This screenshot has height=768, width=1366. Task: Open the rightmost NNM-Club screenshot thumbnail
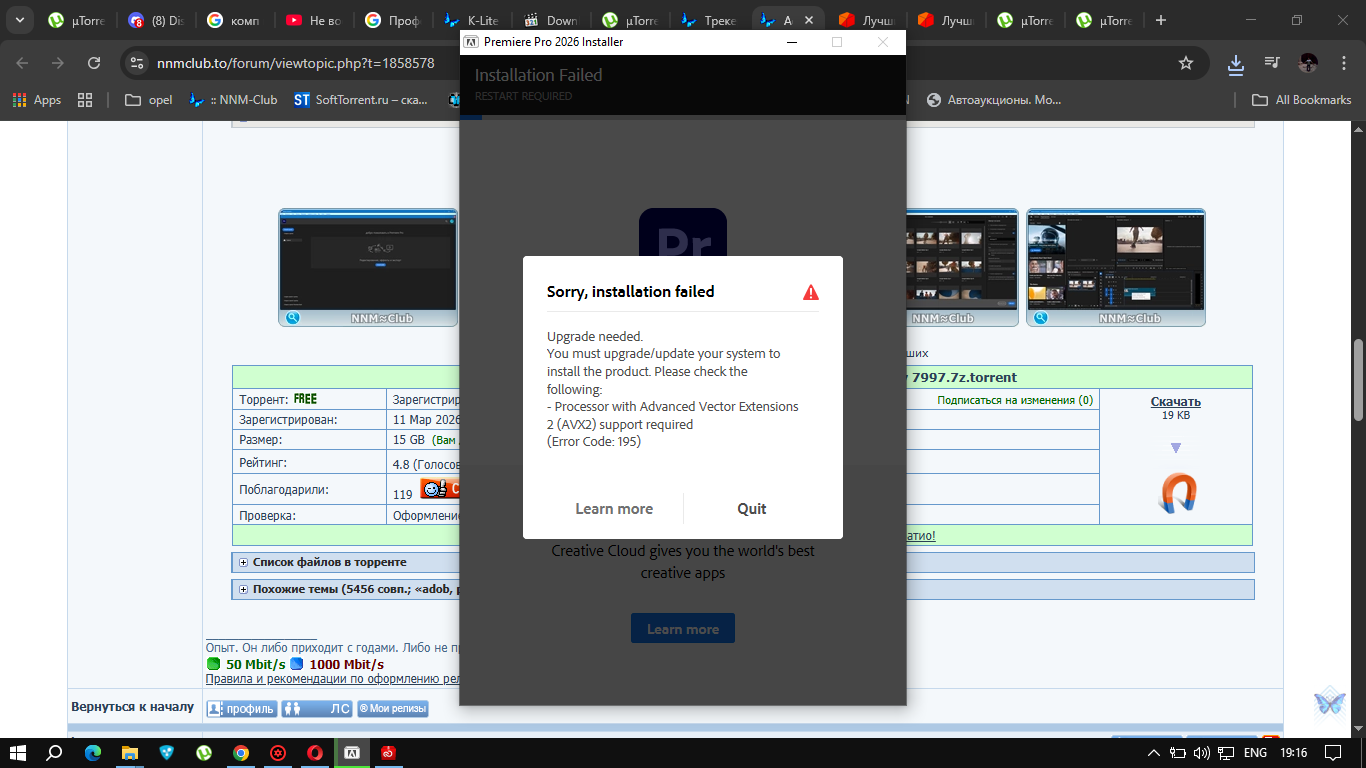coord(1116,267)
